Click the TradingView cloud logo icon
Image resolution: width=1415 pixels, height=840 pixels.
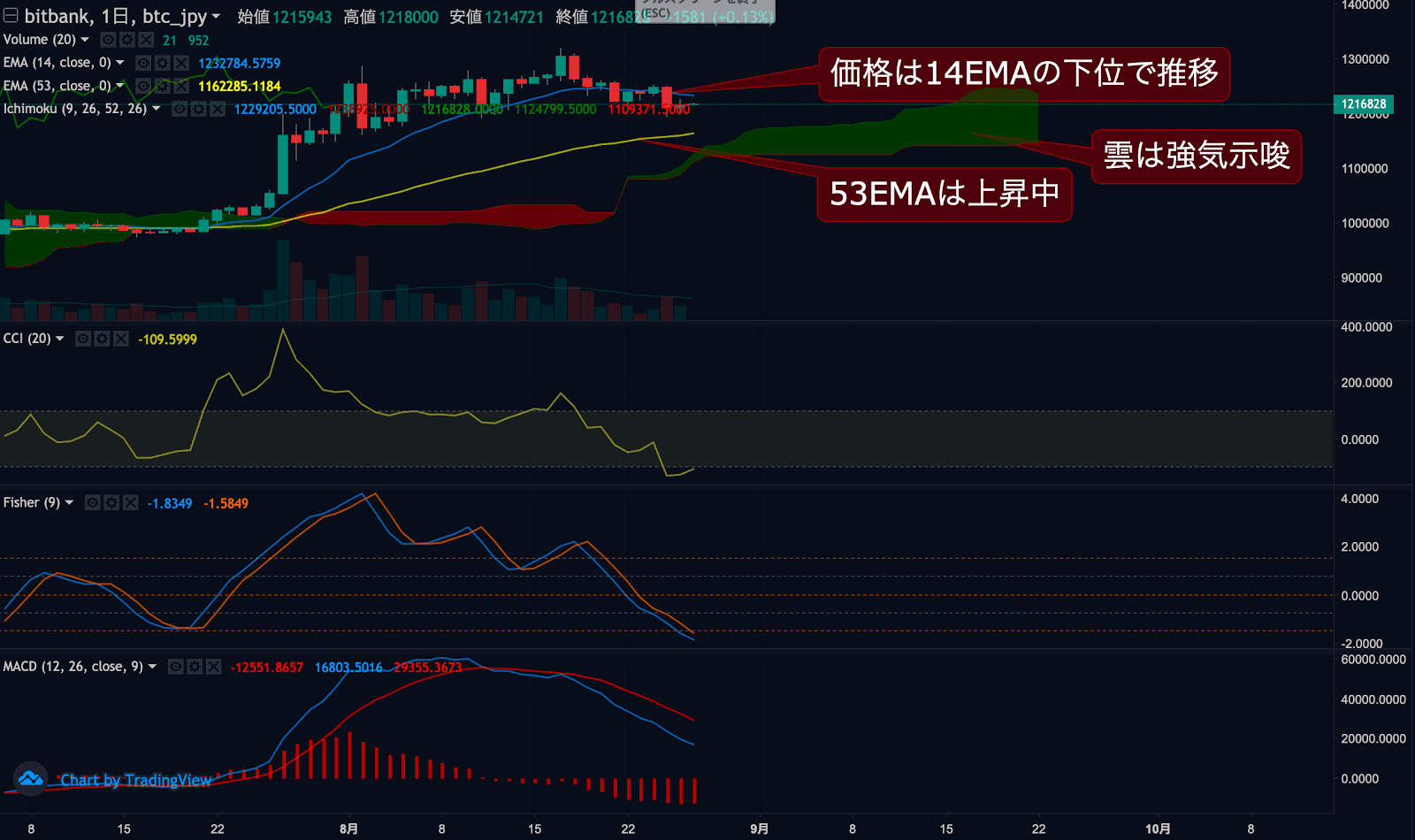click(x=30, y=779)
